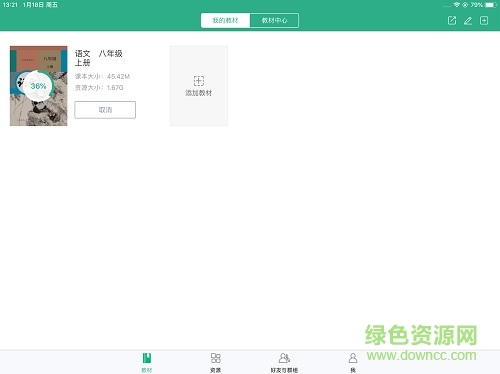This screenshot has width=500, height=374.
Task: Open the 资源 bottom navigation tab
Action: (x=216, y=362)
